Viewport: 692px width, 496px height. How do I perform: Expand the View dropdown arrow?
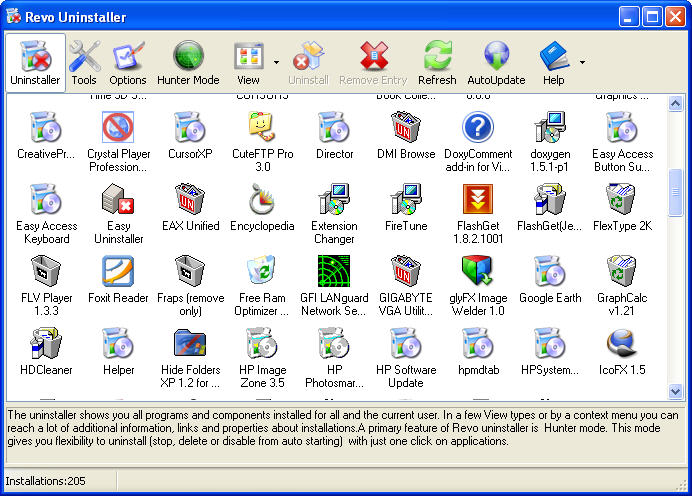pyautogui.click(x=275, y=61)
